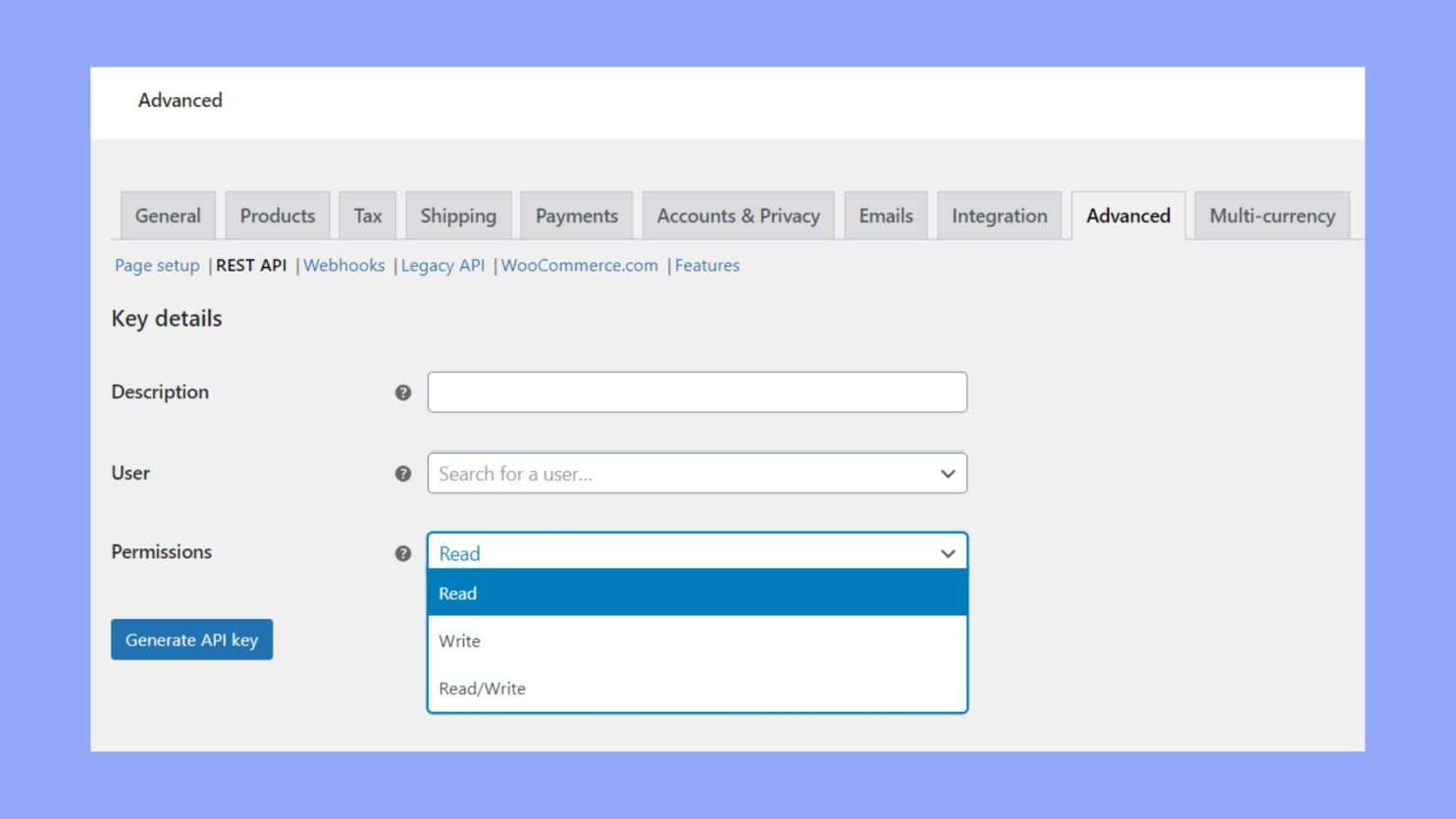Open the Multi-currency tab
The image size is (1456, 819).
point(1272,215)
